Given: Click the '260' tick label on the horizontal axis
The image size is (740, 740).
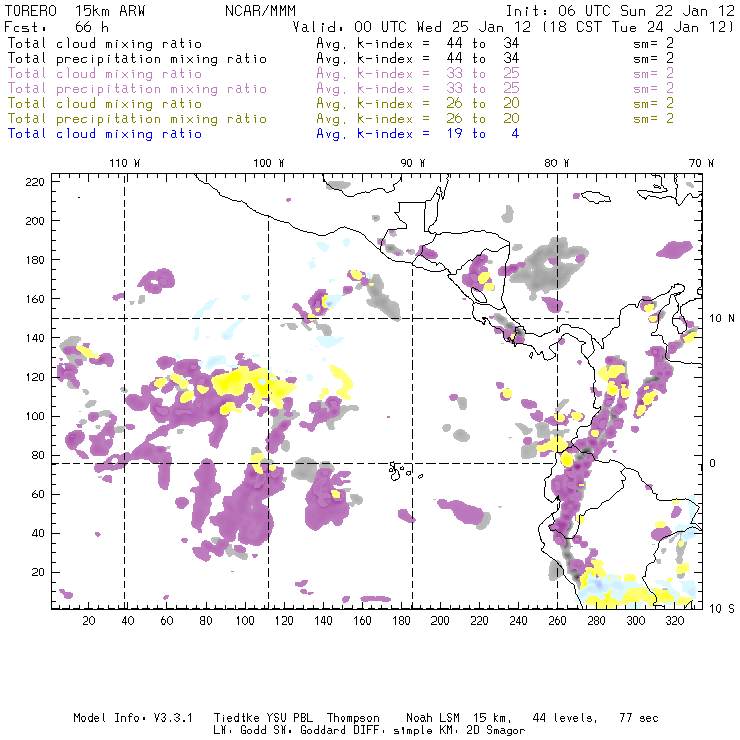Looking at the screenshot, I should [557, 621].
